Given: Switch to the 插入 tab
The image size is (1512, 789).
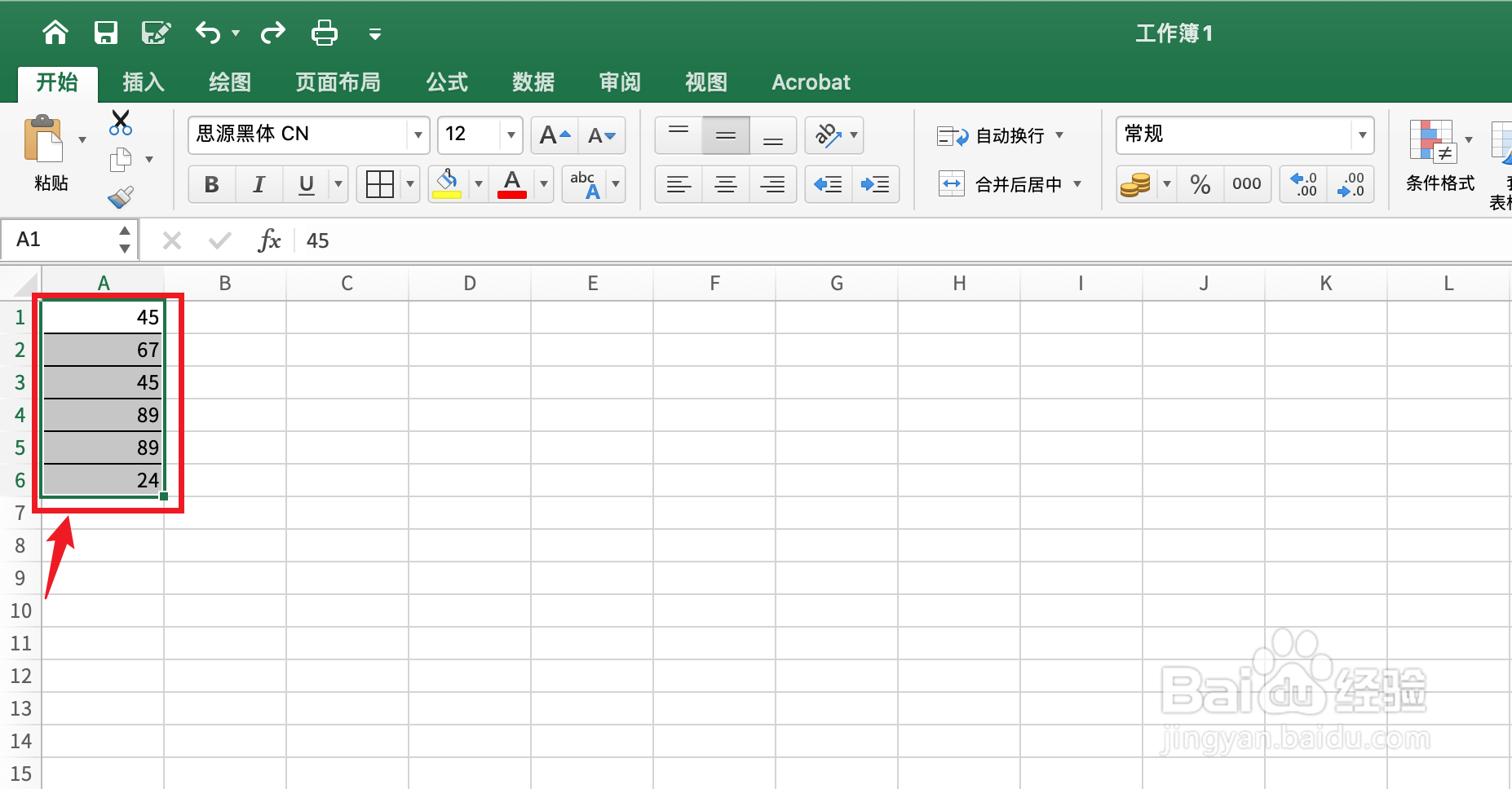Looking at the screenshot, I should 143,82.
